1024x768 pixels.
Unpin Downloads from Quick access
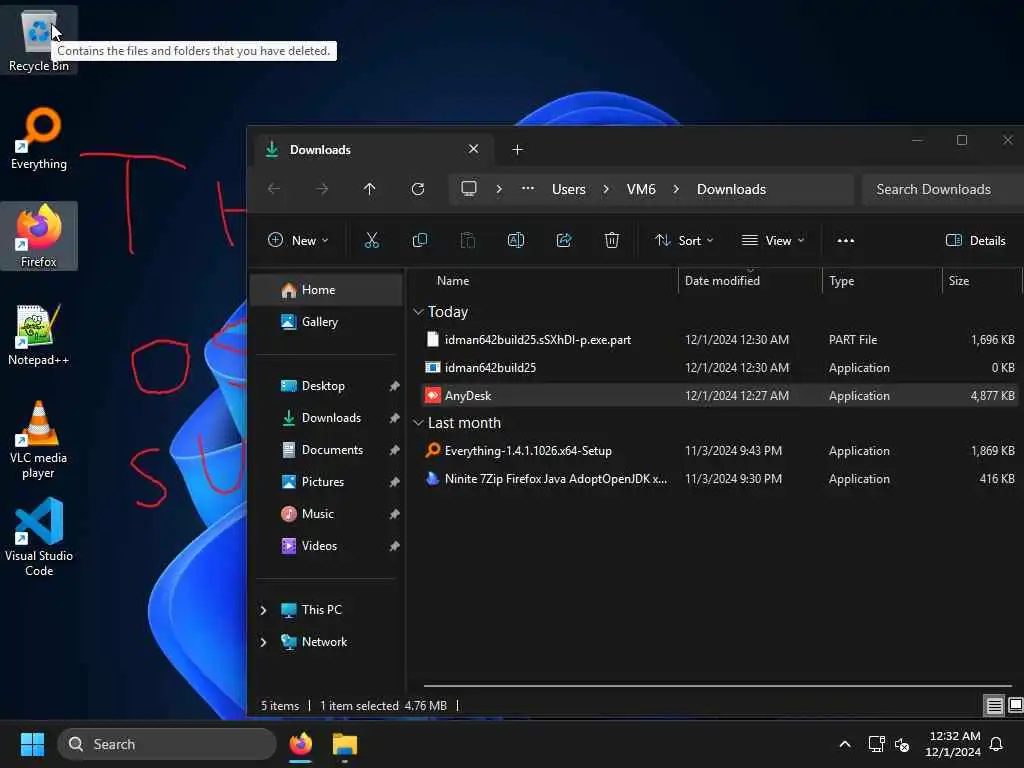coord(394,418)
